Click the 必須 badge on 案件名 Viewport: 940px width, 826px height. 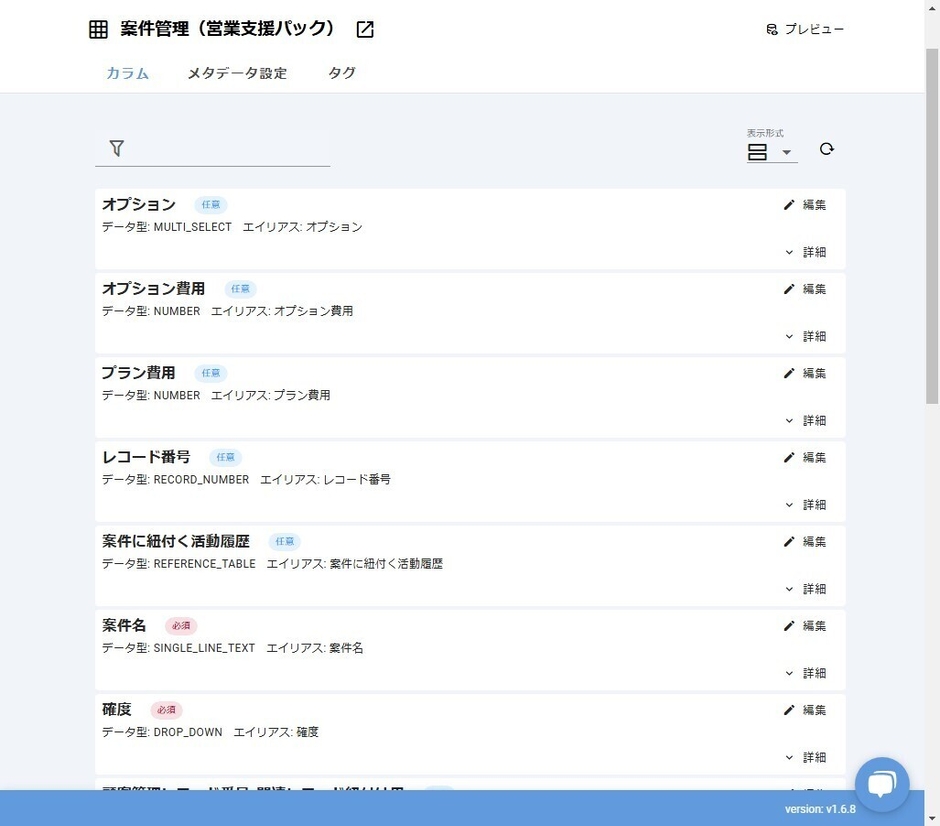click(181, 626)
